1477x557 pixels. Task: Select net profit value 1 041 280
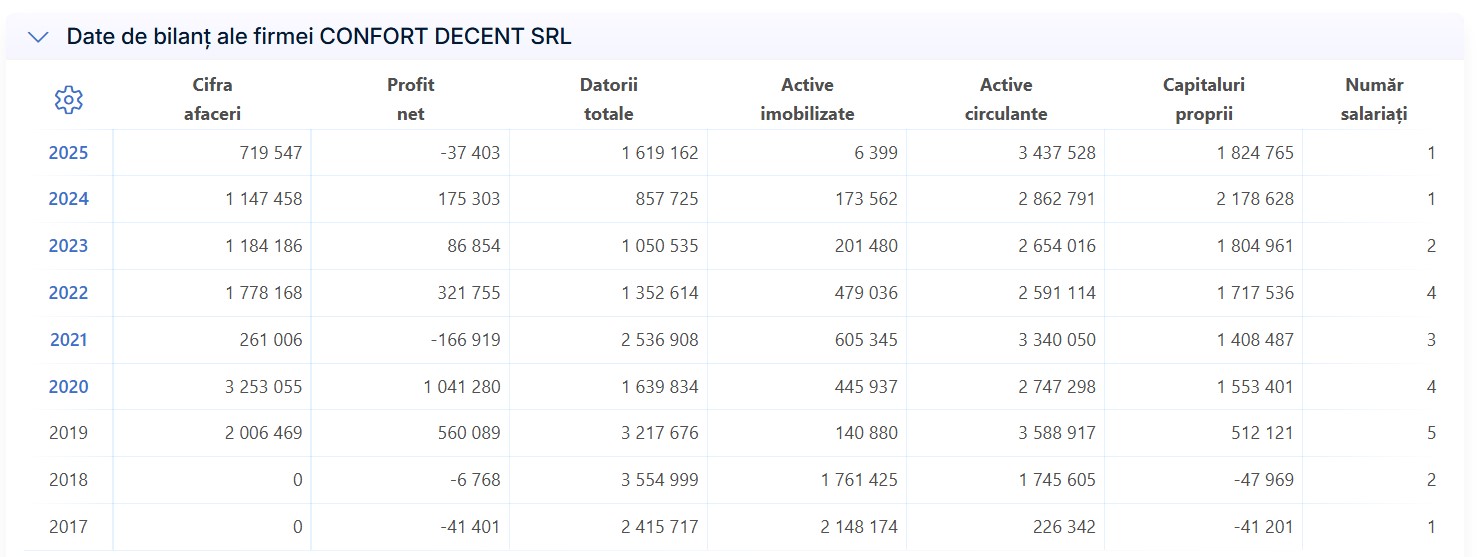point(462,387)
